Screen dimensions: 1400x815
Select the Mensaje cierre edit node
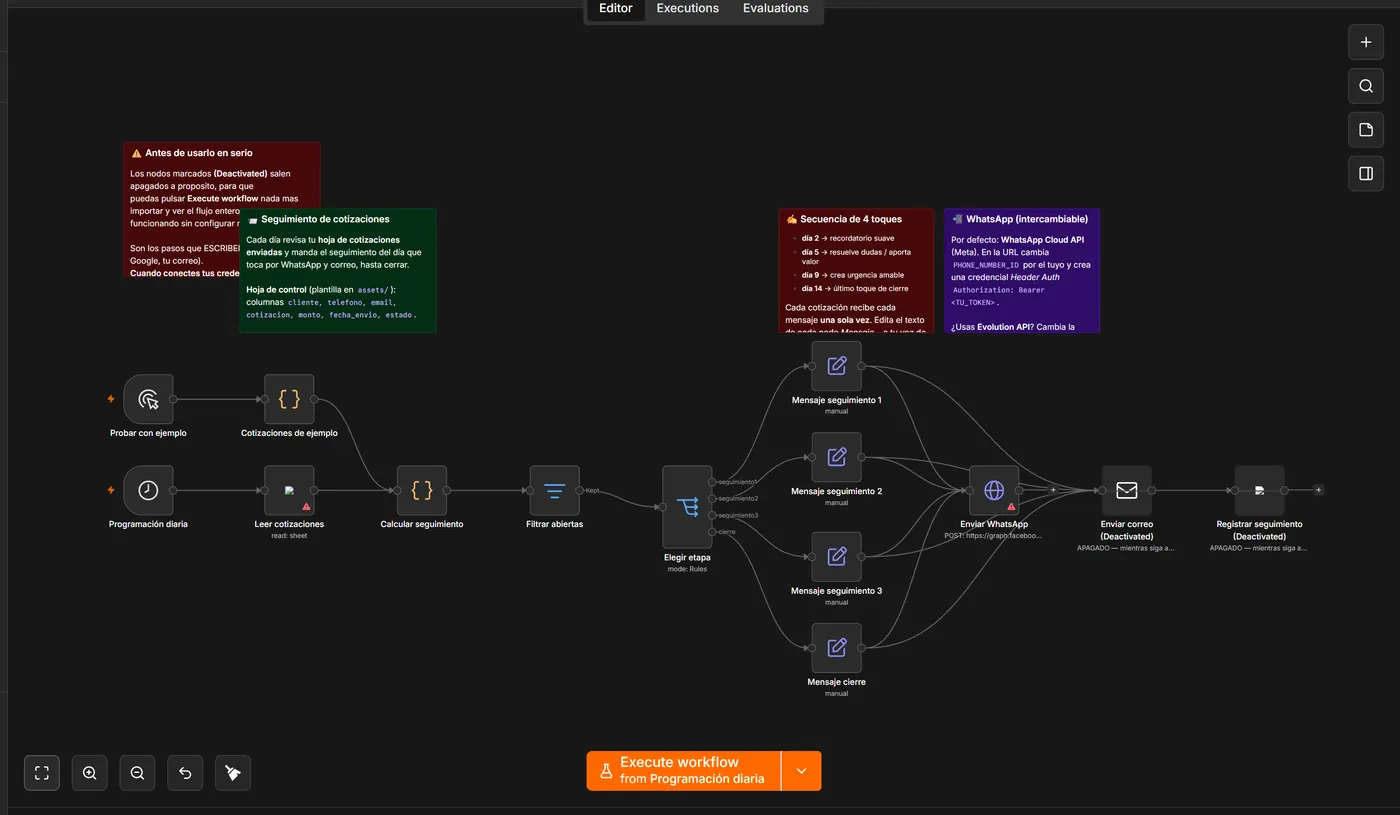[x=836, y=648]
